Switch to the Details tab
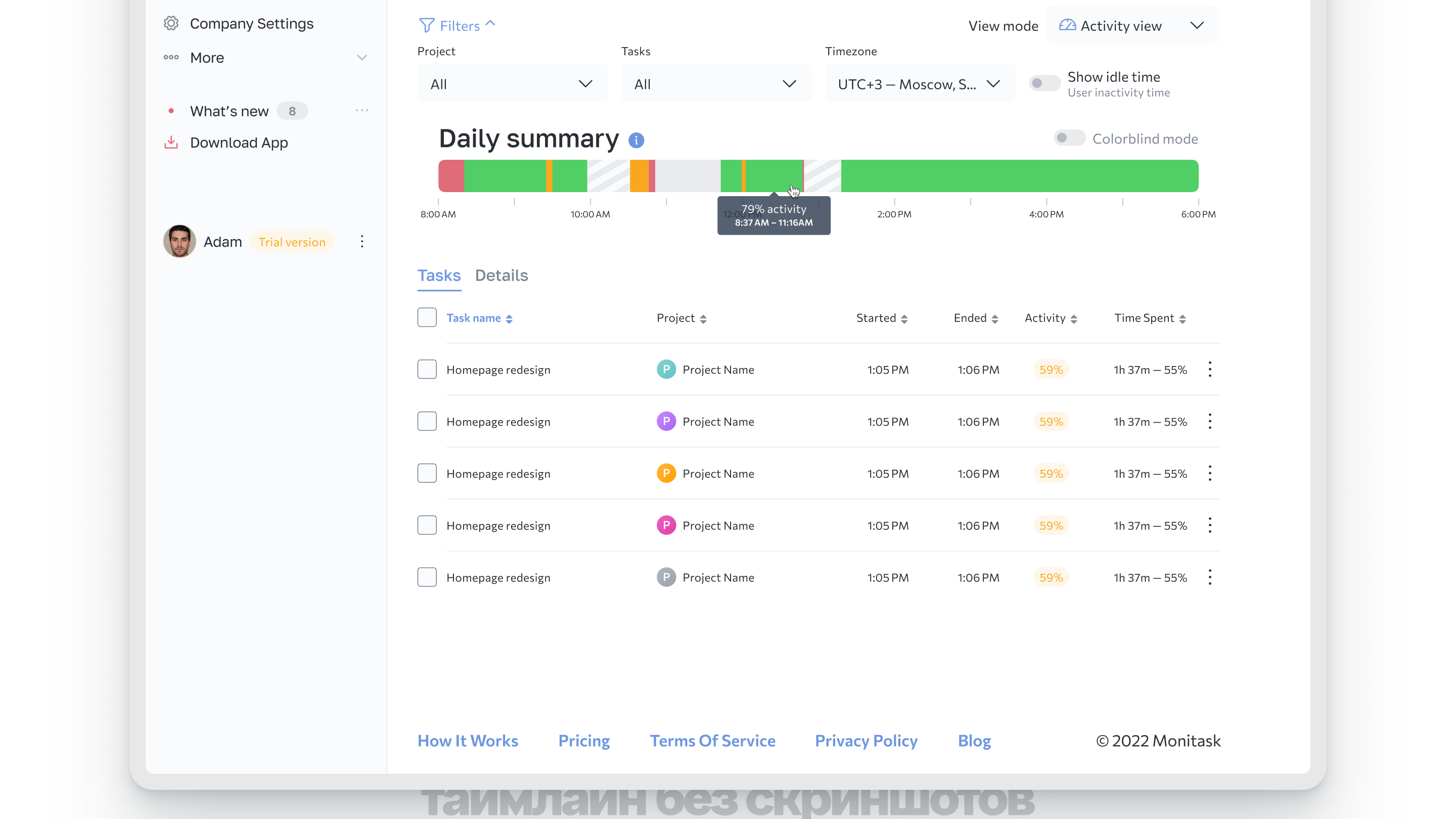Image resolution: width=1456 pixels, height=819 pixels. click(x=502, y=276)
